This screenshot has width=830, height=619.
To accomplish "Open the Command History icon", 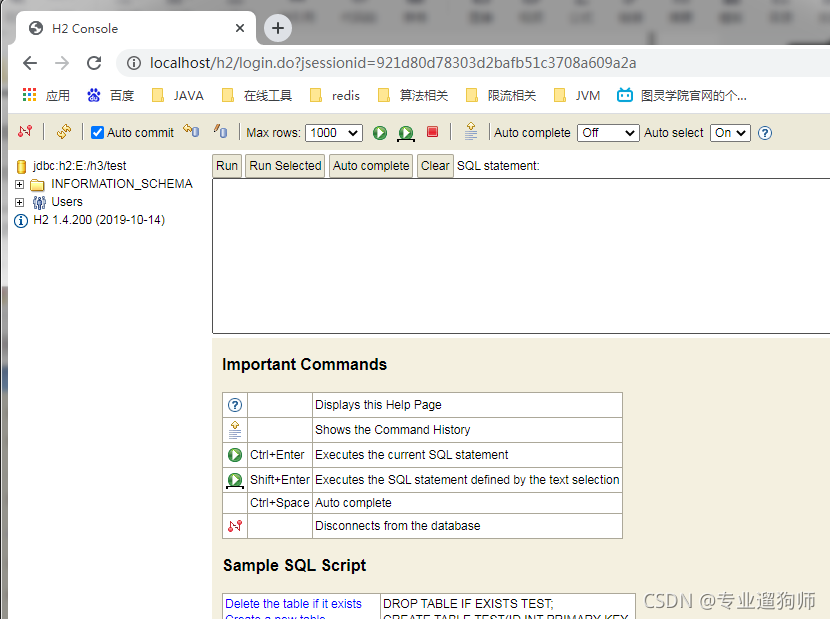I will point(471,132).
